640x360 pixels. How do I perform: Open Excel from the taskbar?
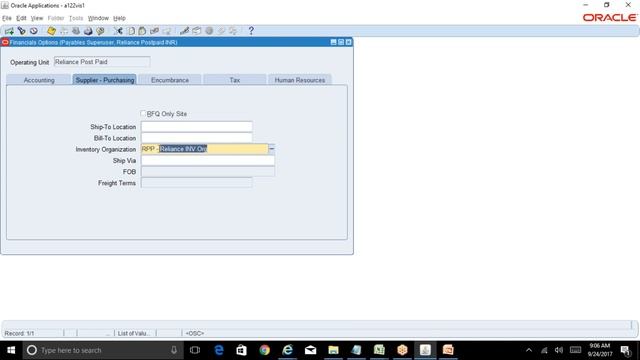point(379,350)
